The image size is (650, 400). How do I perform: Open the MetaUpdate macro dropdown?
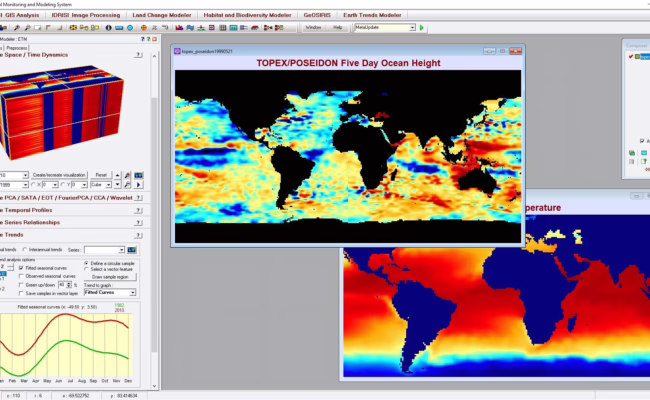click(412, 28)
